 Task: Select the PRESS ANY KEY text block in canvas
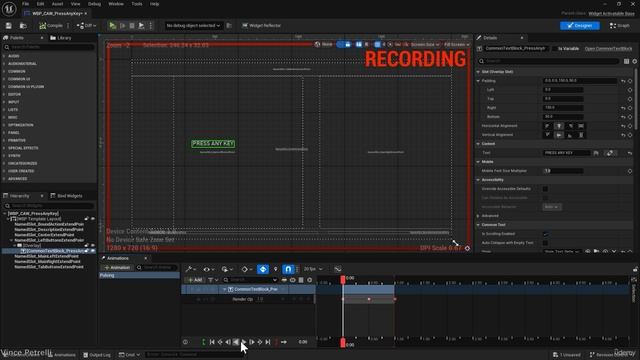tap(213, 144)
